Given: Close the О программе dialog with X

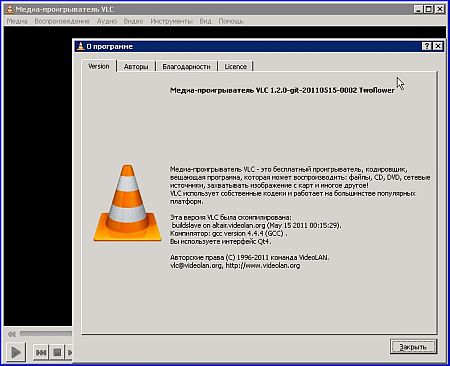Looking at the screenshot, I should tap(438, 46).
